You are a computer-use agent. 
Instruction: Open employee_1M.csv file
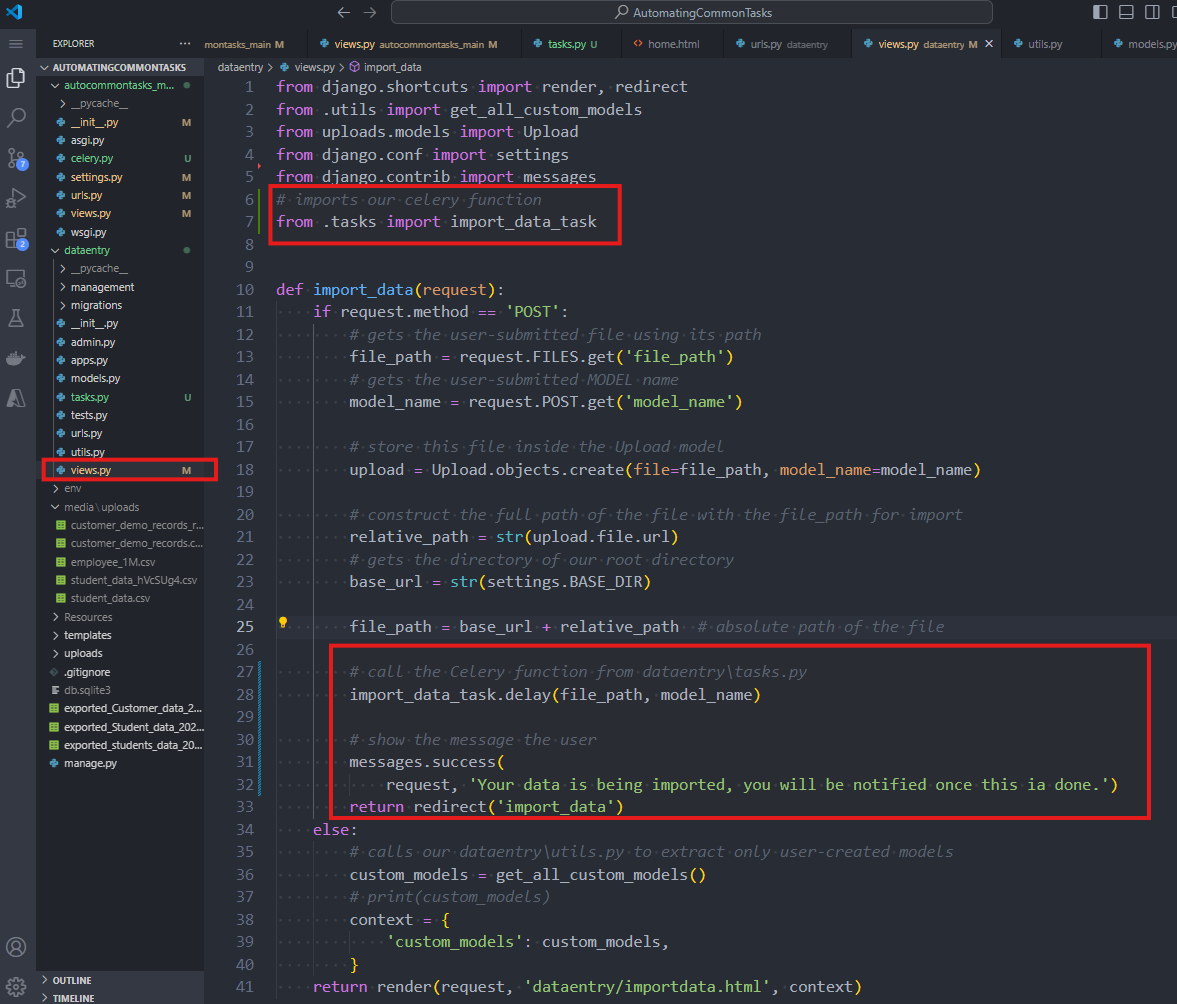coord(120,562)
